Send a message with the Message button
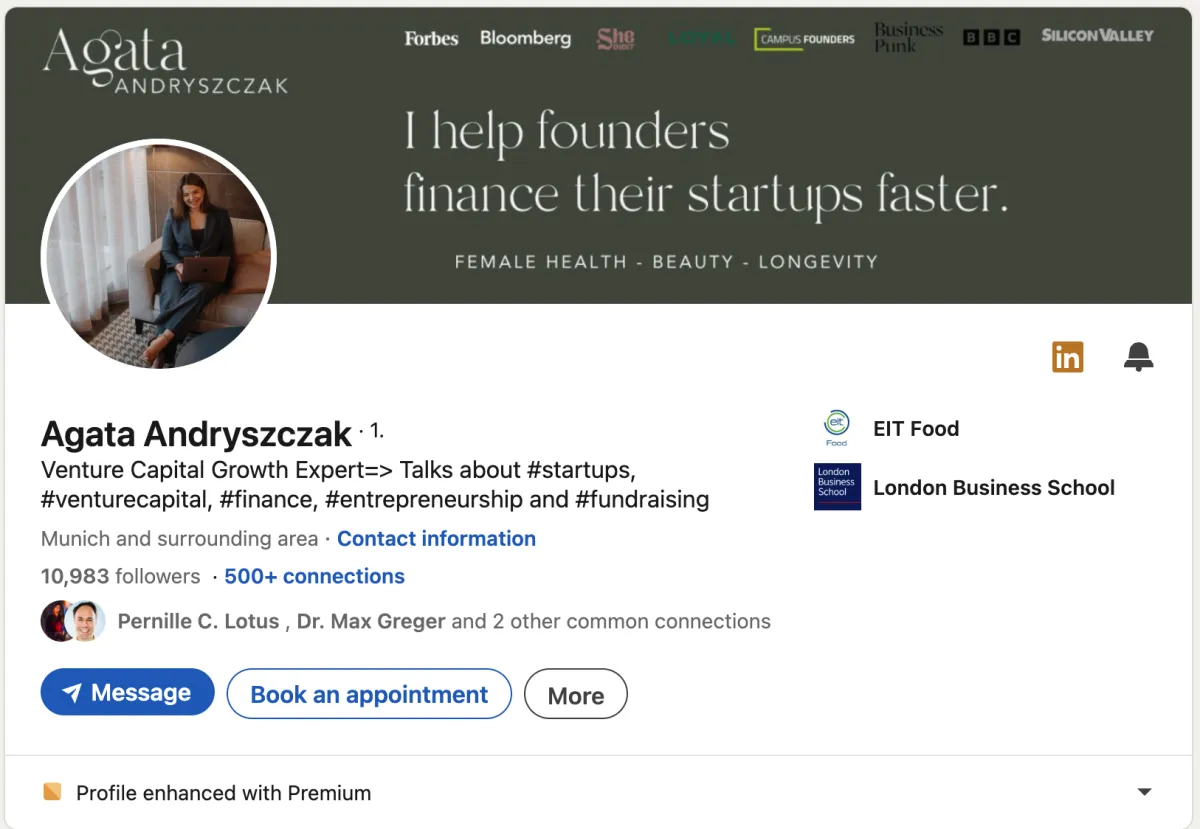 128,693
